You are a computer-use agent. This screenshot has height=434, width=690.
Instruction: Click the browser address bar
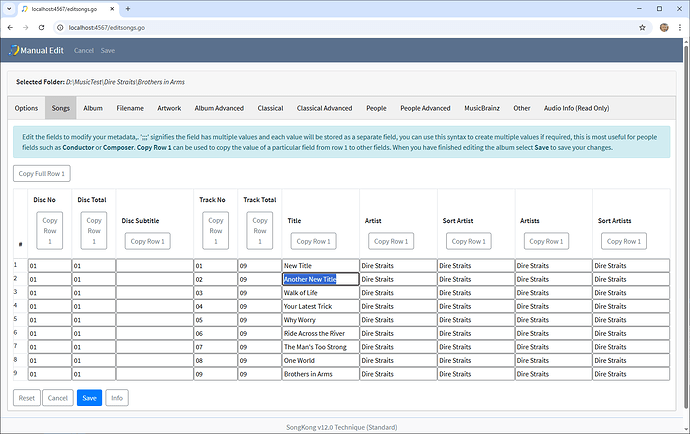pos(350,27)
